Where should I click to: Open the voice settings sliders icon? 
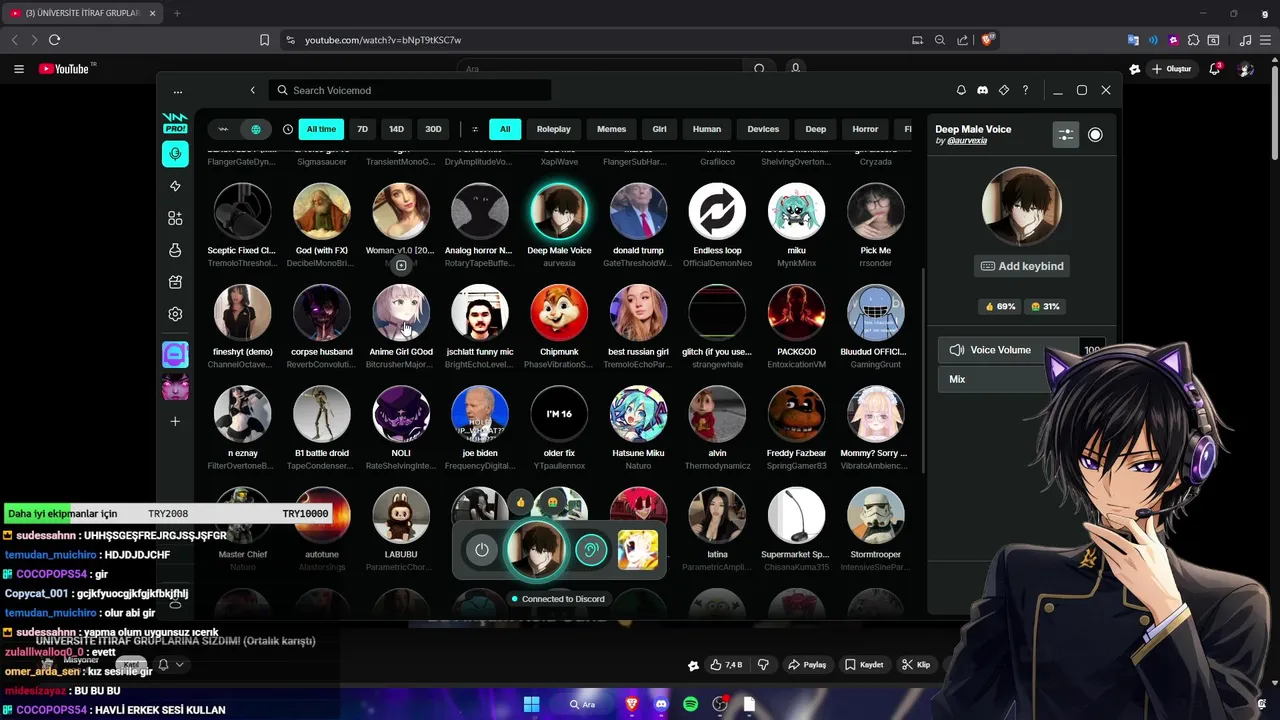point(1066,135)
